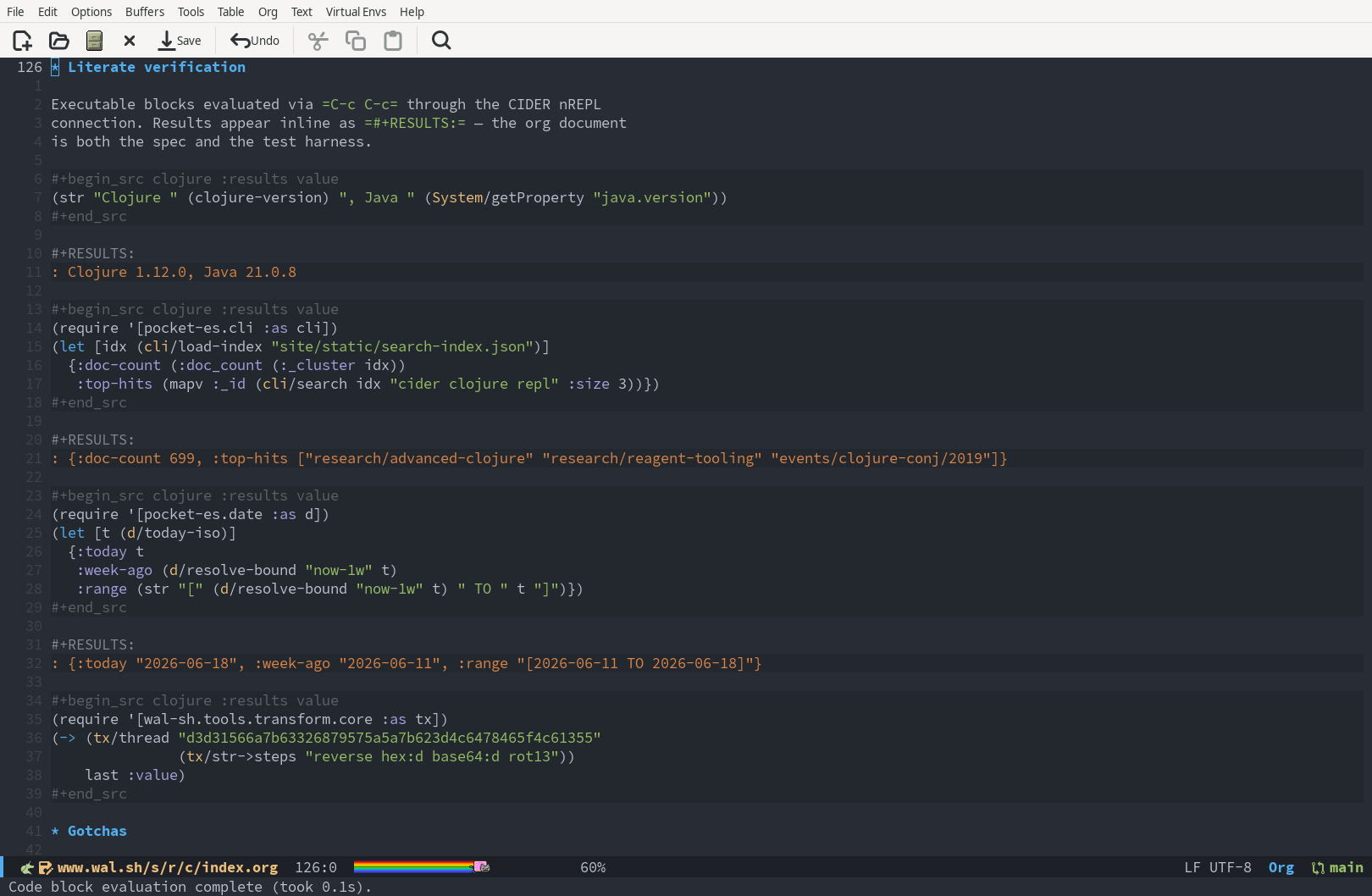The image size is (1372, 896).
Task: Click the buffer name www.wal.sh/s/r/c/index.org
Action: click(x=168, y=867)
